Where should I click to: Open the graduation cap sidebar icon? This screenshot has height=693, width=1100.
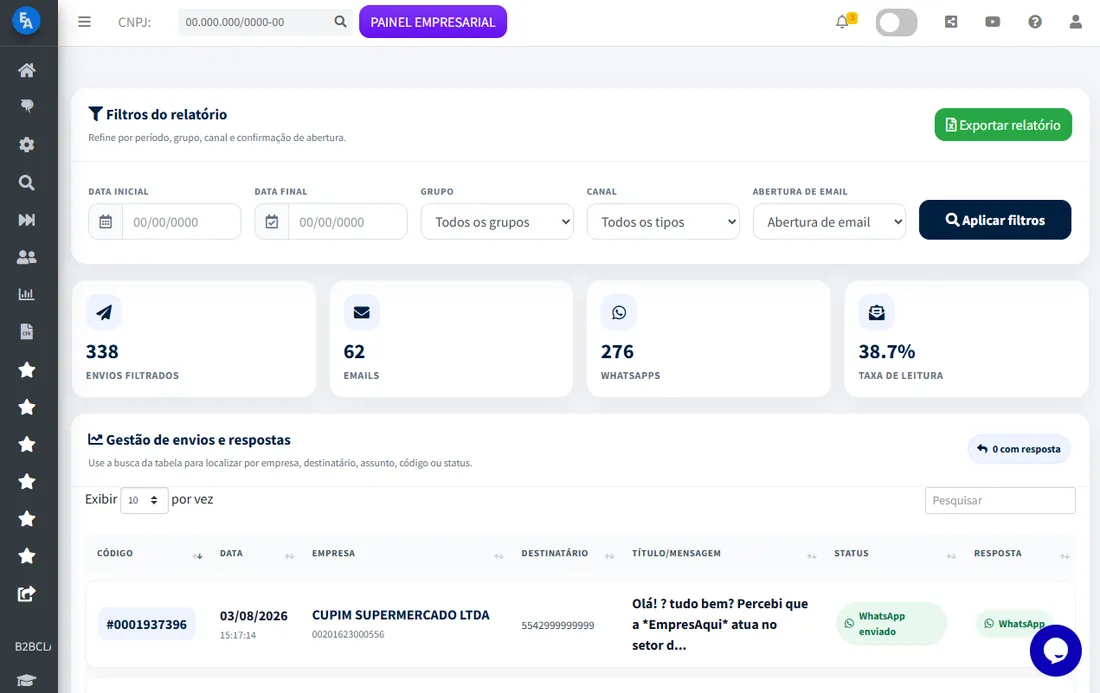27,680
